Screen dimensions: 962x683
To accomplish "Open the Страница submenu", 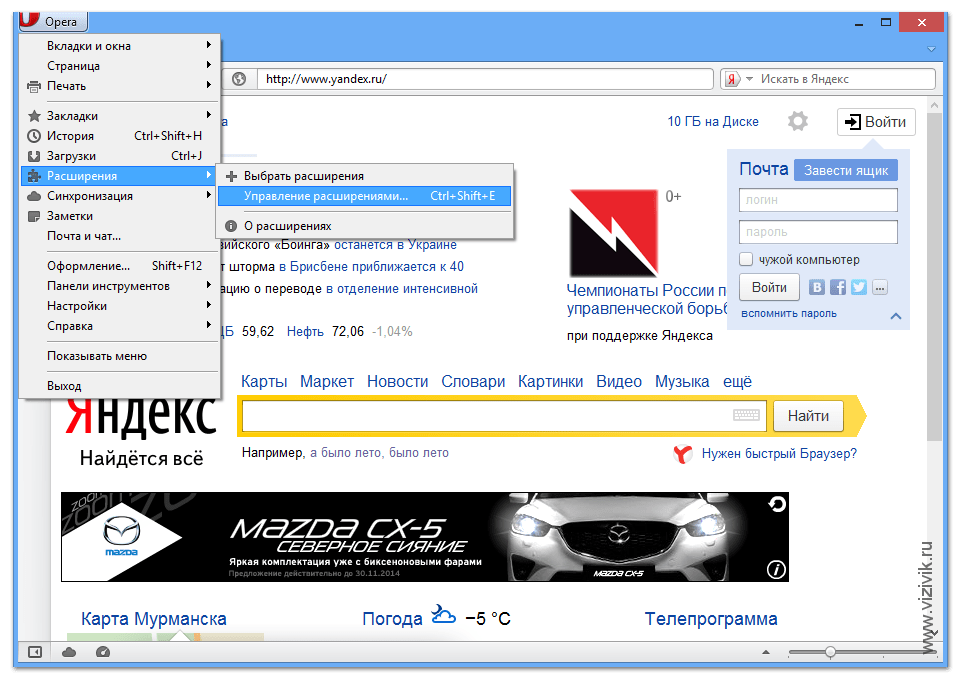I will tap(120, 66).
